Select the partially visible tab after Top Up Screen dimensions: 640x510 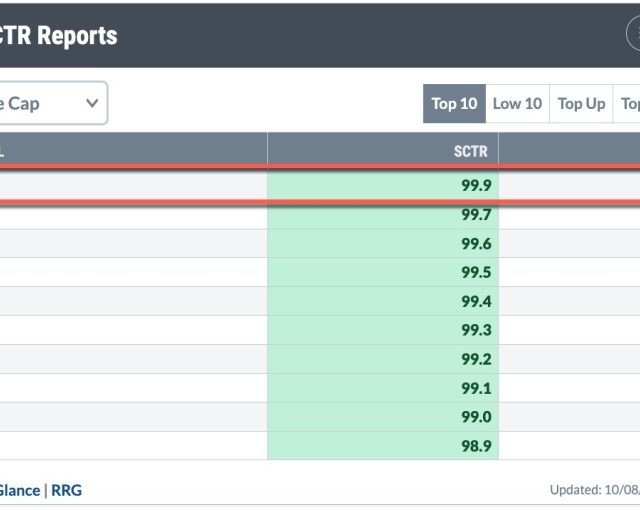click(627, 104)
